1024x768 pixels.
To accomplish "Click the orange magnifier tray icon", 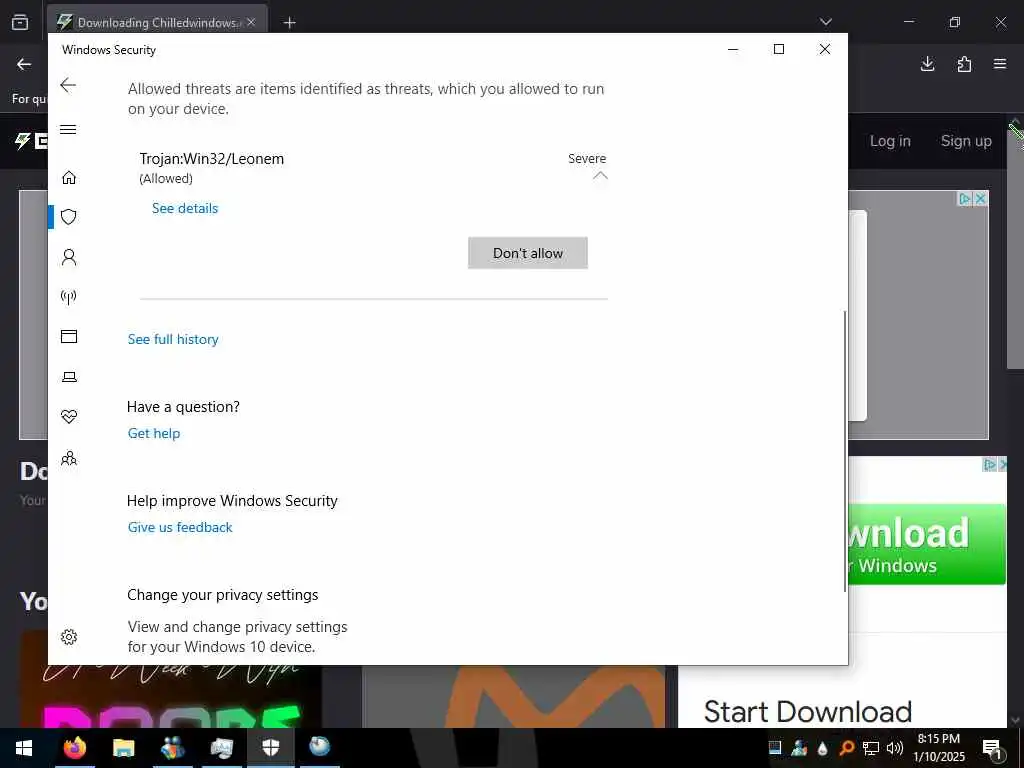I will coord(846,748).
